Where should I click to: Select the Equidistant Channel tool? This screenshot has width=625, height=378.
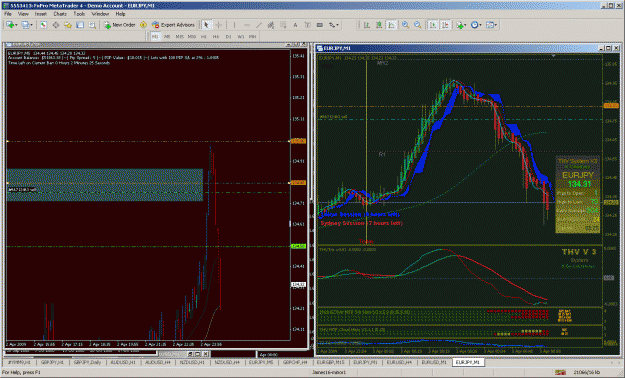[271, 25]
